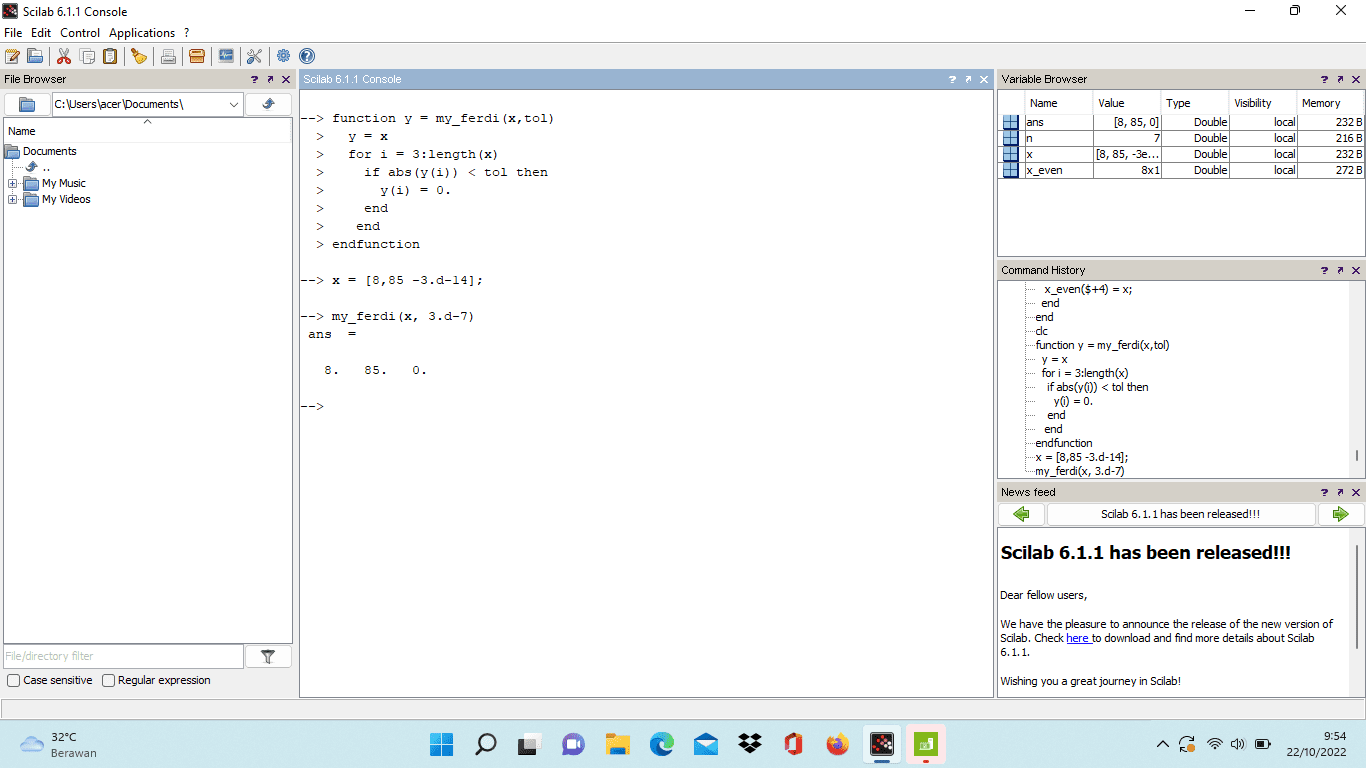The width and height of the screenshot is (1366, 768).
Task: Click the file filter funnel button
Action: coord(268,656)
